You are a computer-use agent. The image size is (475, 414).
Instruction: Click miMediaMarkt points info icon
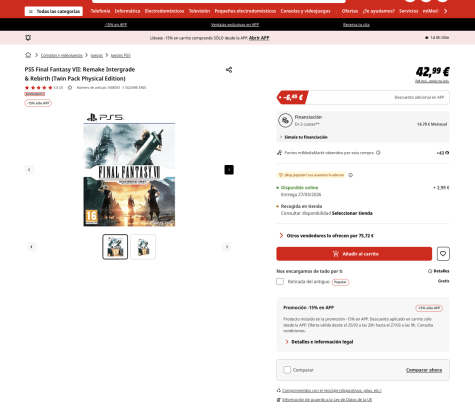pos(378,153)
